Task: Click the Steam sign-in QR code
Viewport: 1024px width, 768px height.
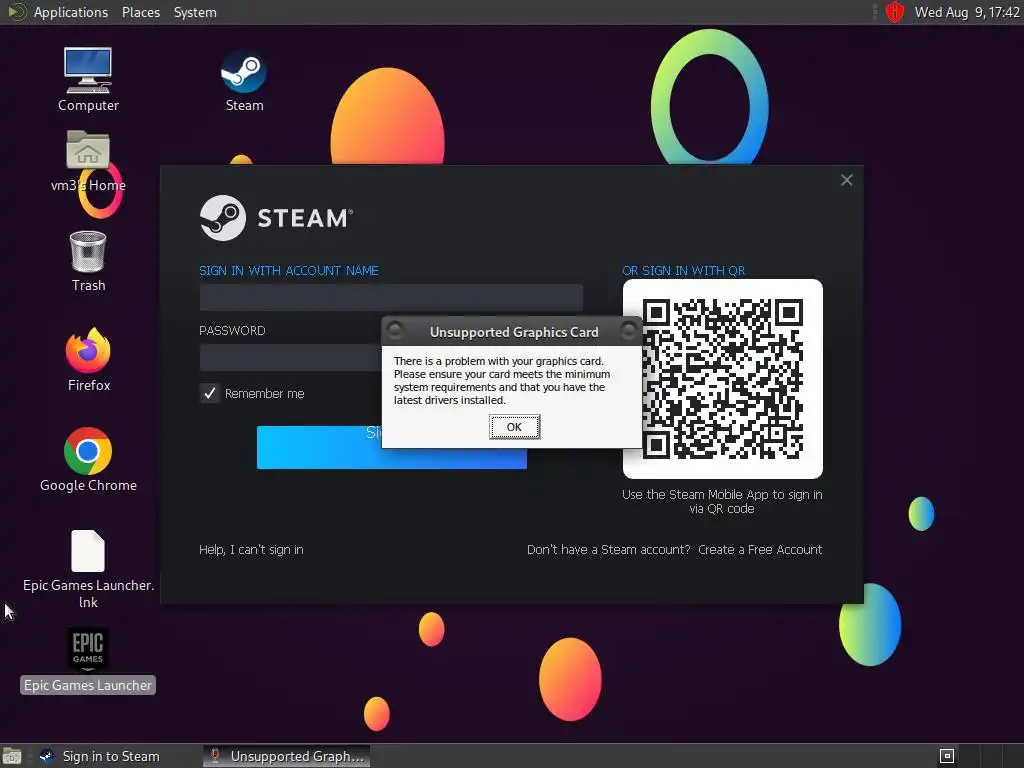Action: [722, 379]
